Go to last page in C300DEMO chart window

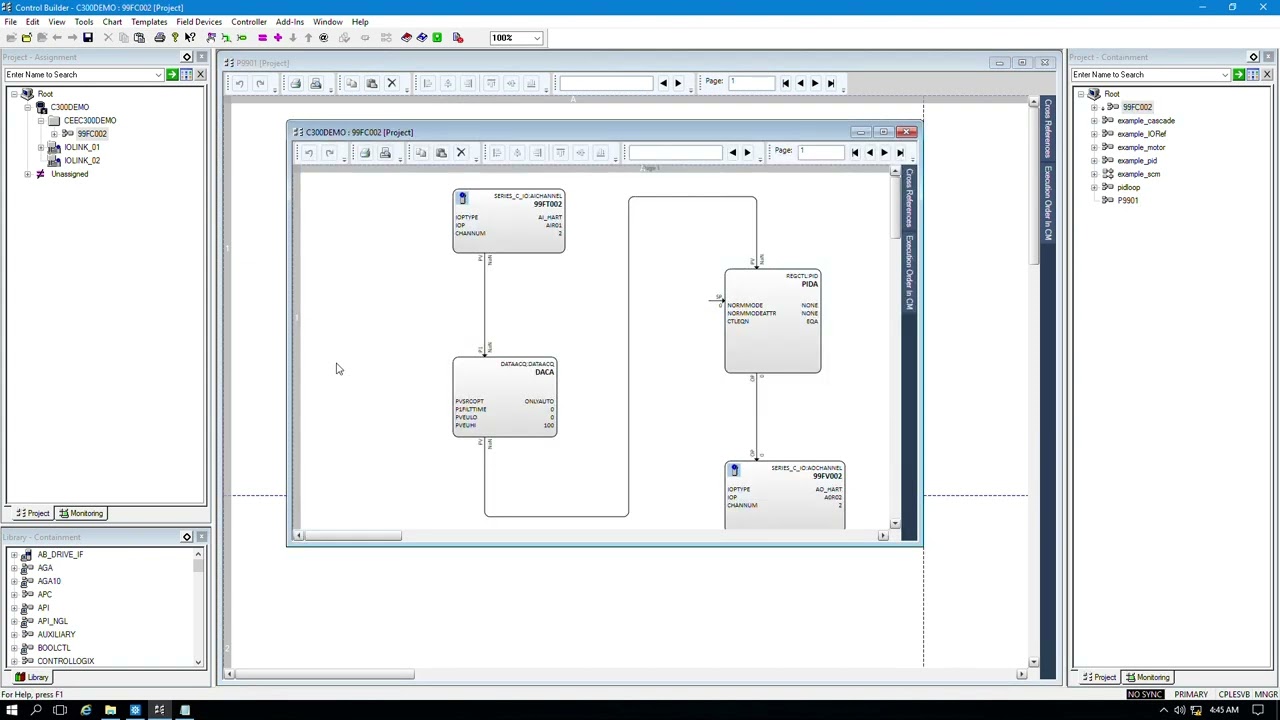click(x=900, y=153)
